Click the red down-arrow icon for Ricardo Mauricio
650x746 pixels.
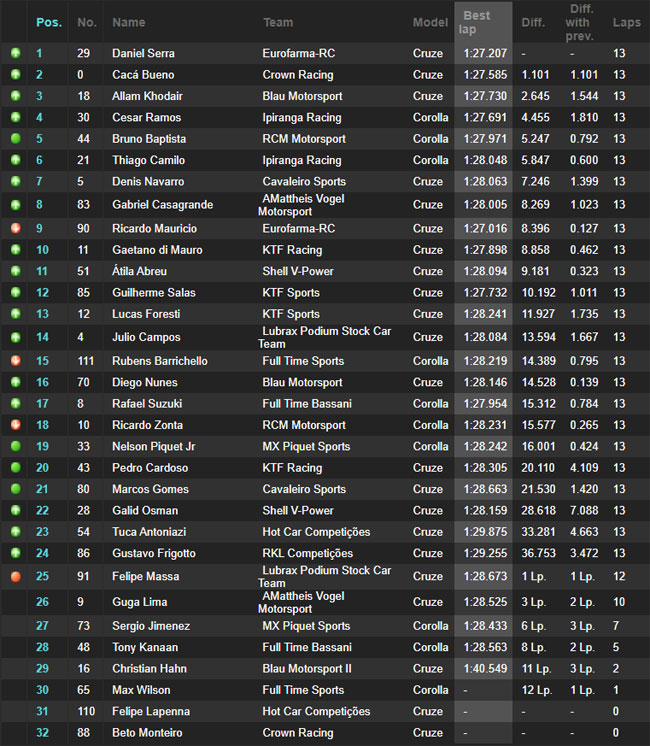tap(16, 228)
